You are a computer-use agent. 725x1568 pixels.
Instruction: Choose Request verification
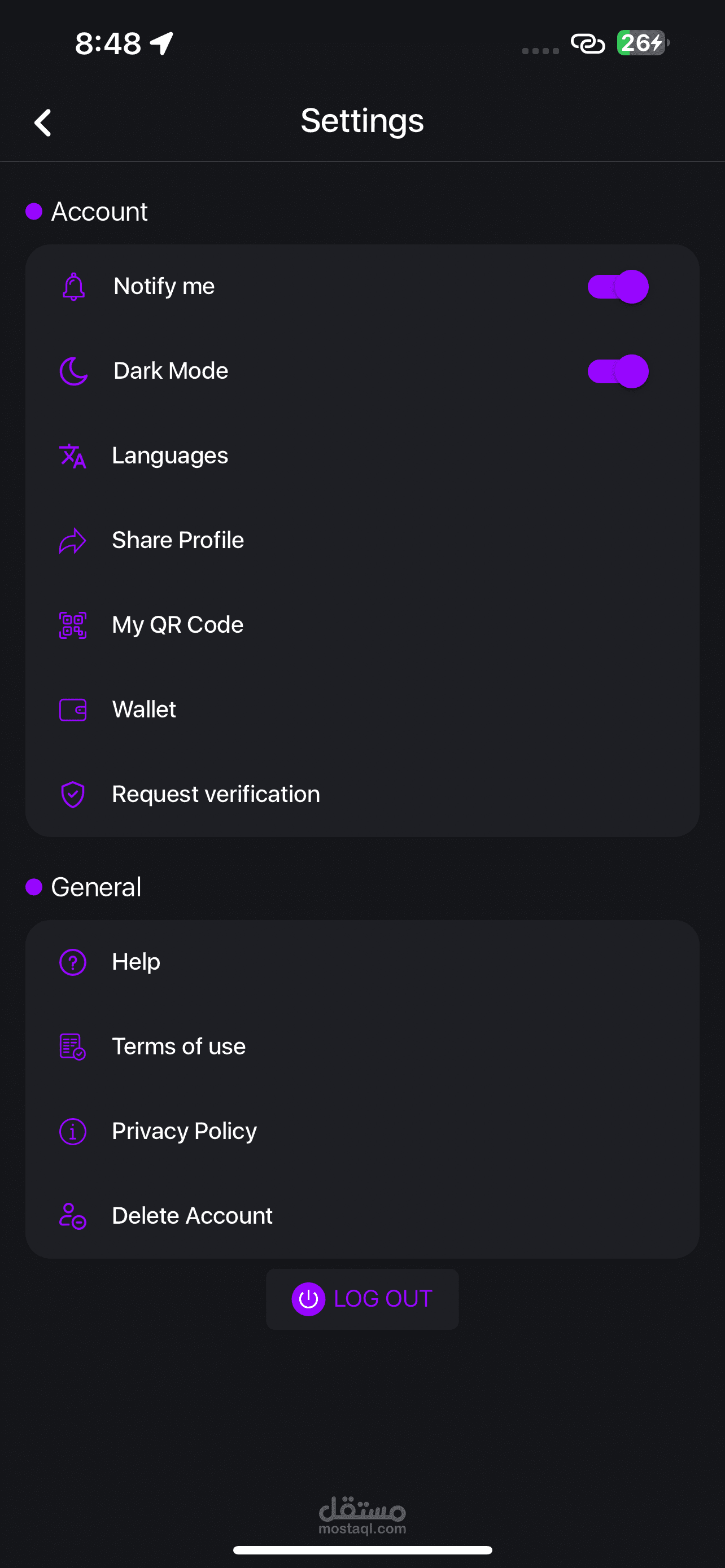(216, 794)
